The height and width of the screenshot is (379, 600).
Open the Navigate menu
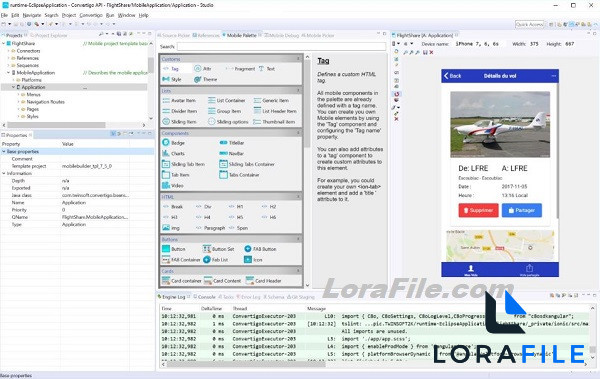(32, 15)
